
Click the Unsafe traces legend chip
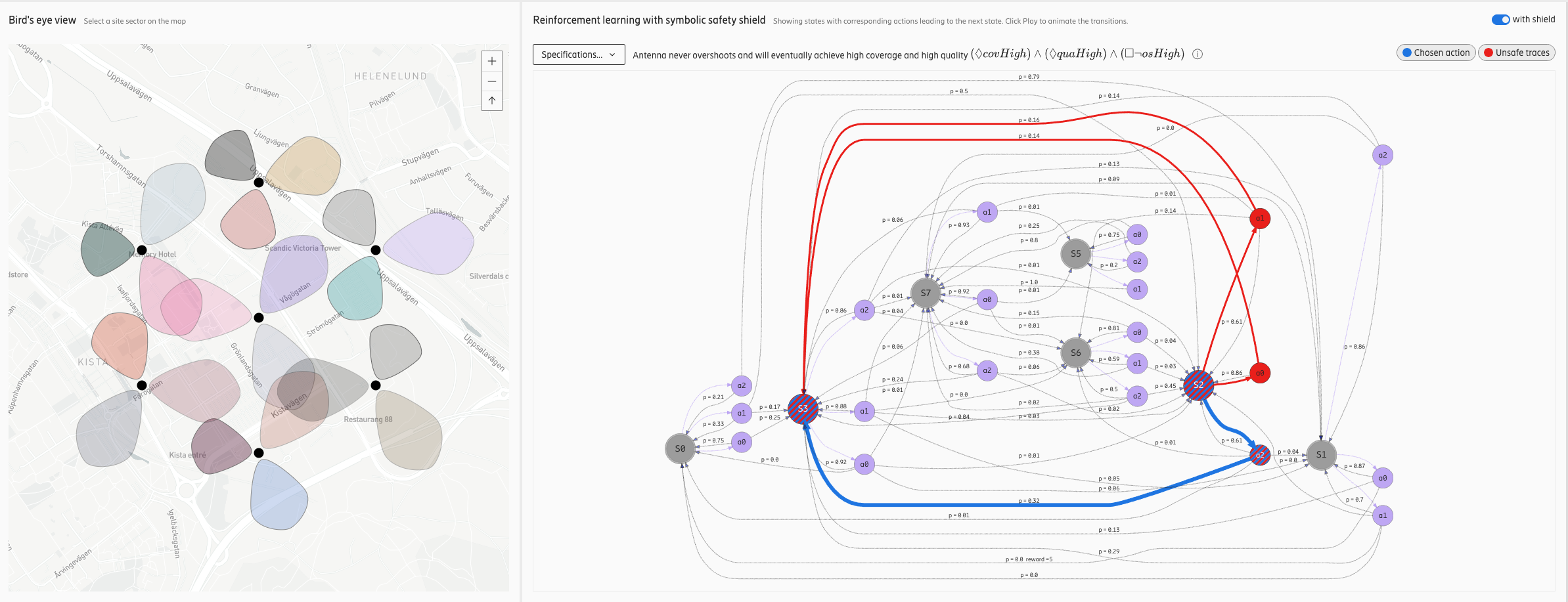click(x=1516, y=53)
